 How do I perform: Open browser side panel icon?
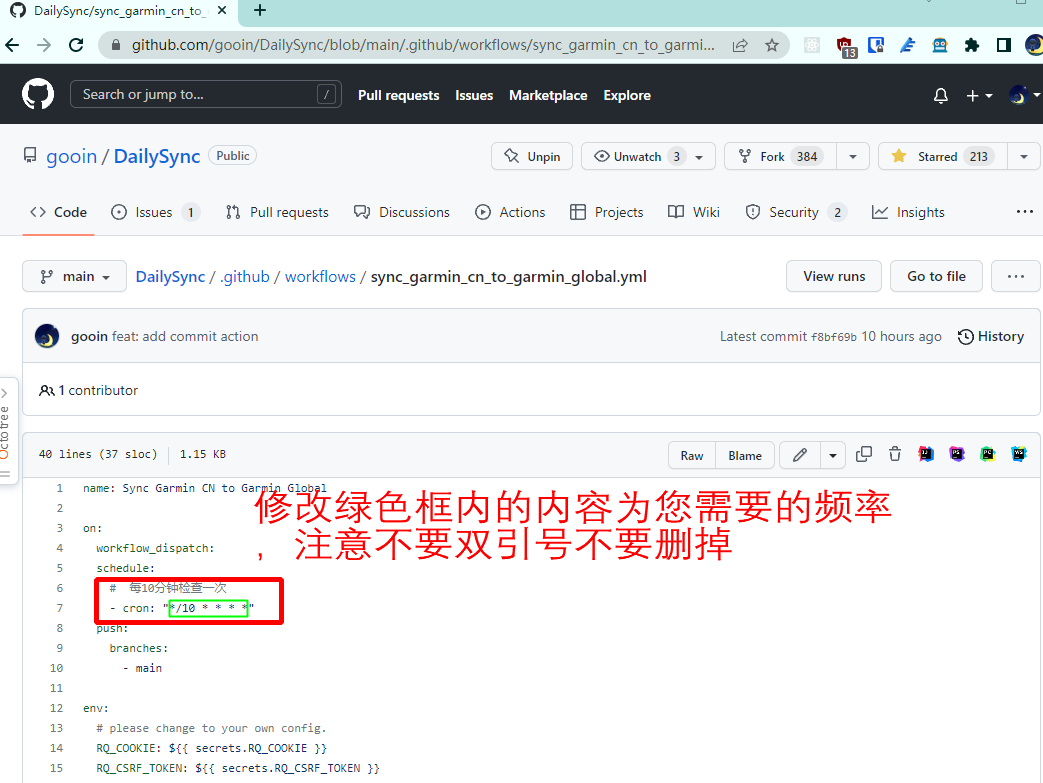(x=1004, y=45)
